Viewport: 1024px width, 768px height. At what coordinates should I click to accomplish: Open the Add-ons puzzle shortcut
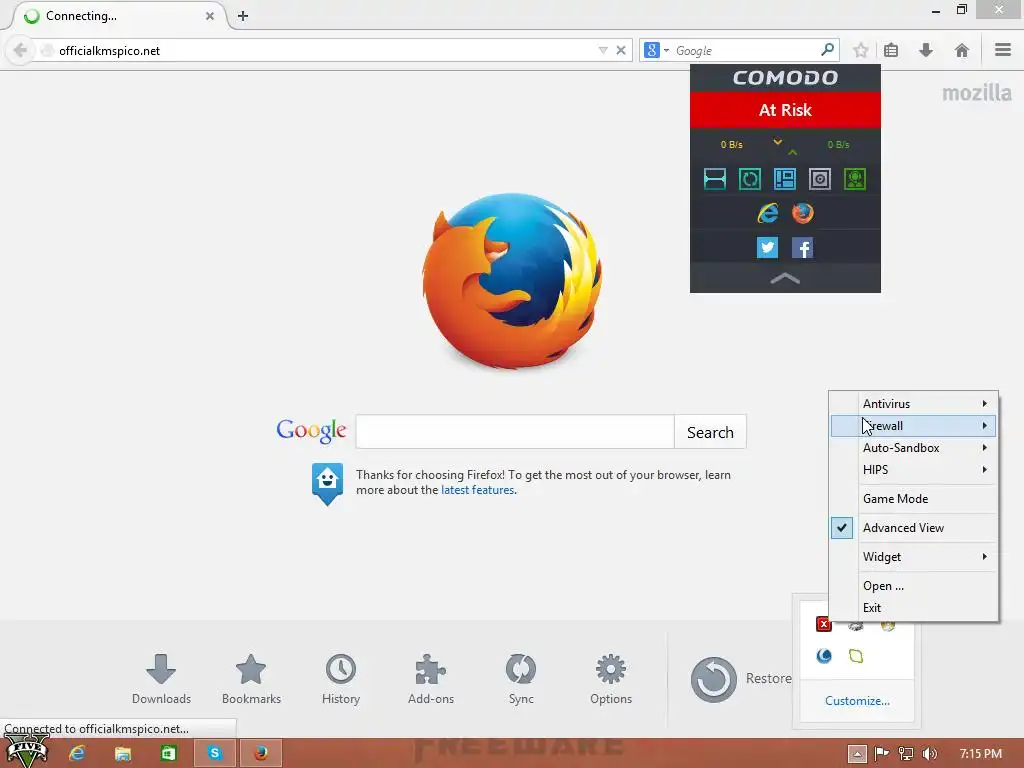430,679
